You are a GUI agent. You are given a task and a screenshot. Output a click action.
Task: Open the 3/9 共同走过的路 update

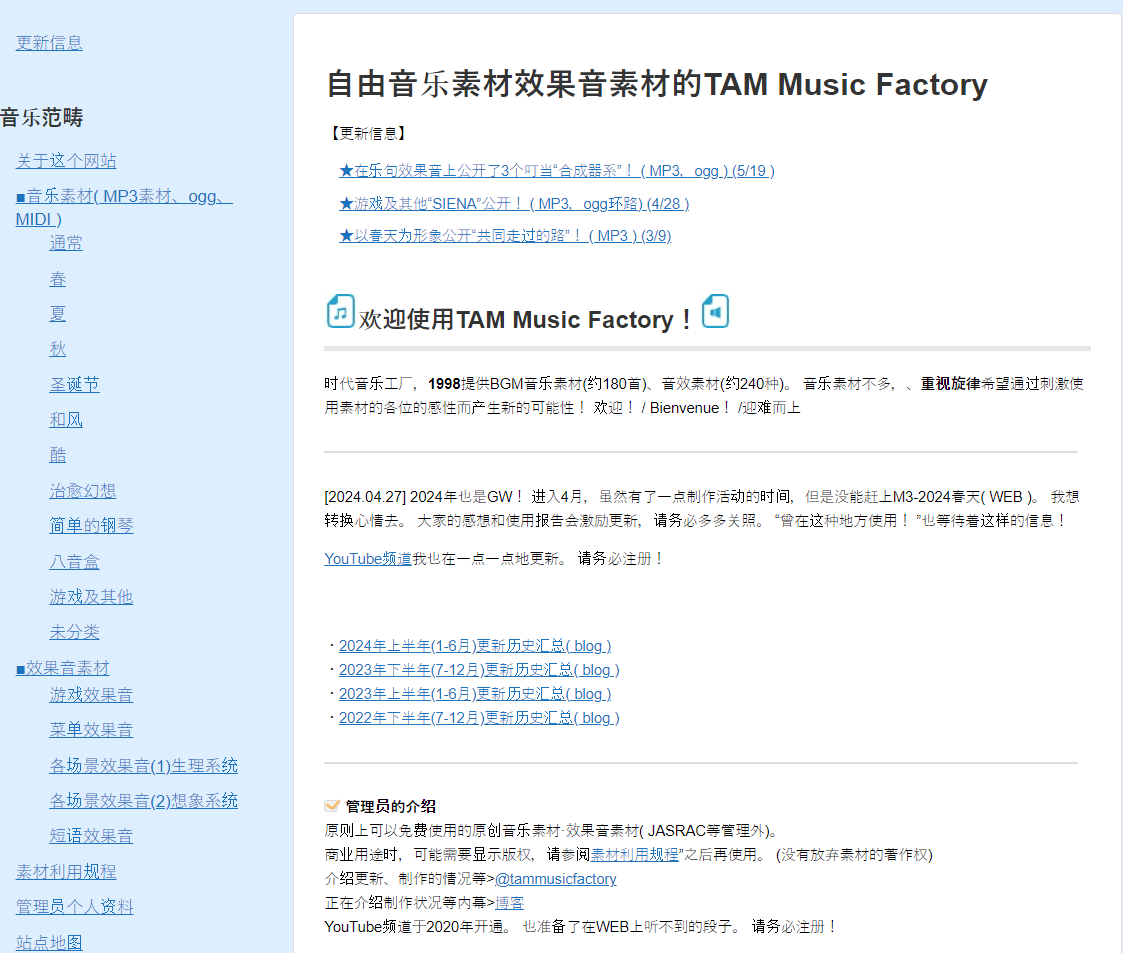(505, 236)
